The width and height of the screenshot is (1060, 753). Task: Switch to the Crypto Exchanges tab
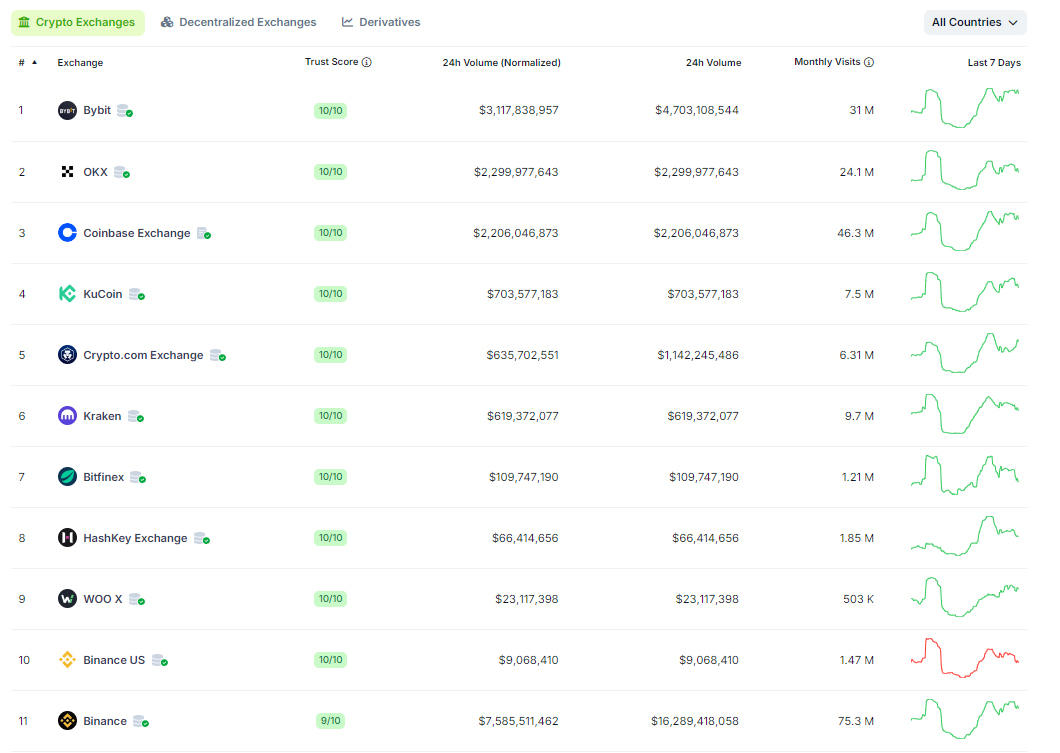click(x=77, y=22)
